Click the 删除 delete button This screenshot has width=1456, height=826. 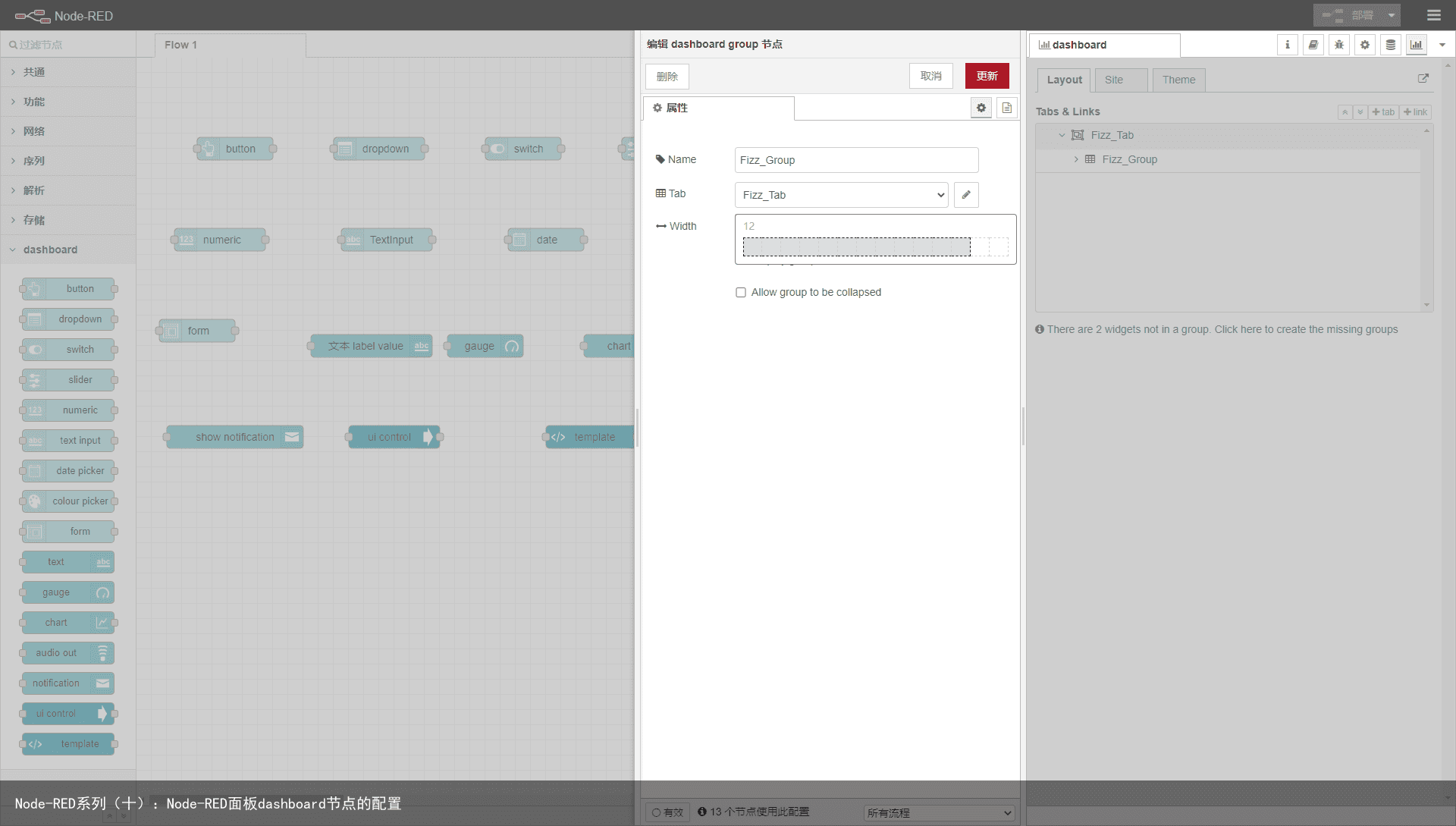pyautogui.click(x=667, y=75)
